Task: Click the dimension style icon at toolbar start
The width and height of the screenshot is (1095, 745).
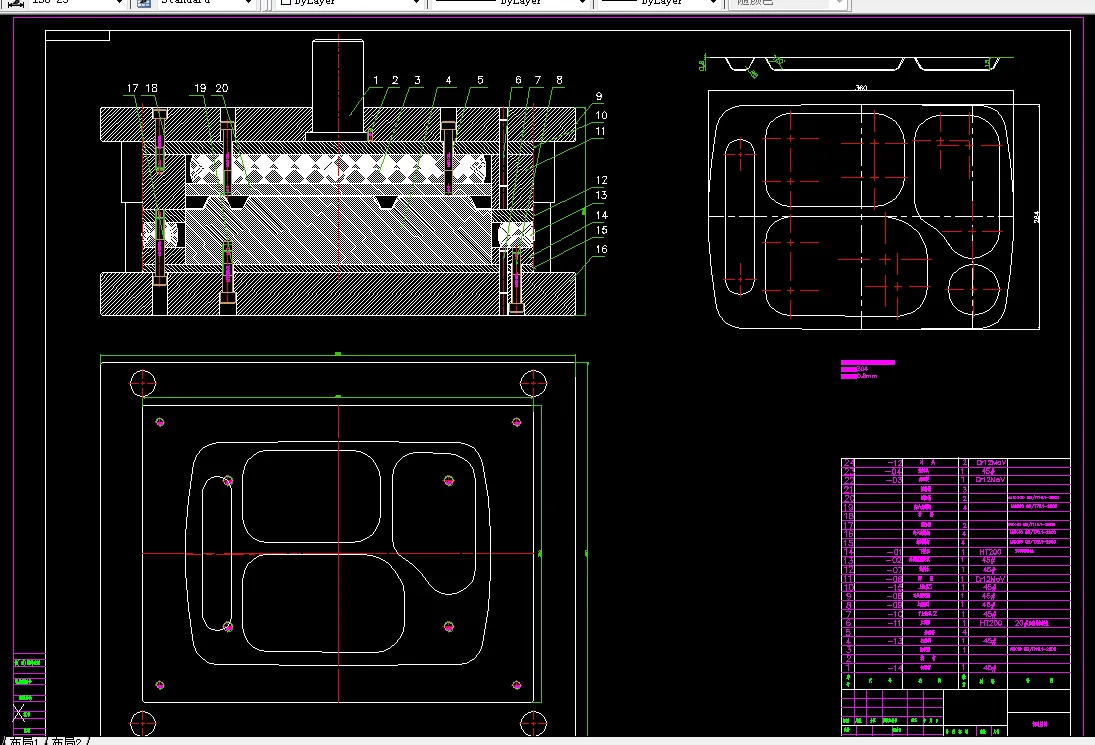Action: (x=15, y=3)
